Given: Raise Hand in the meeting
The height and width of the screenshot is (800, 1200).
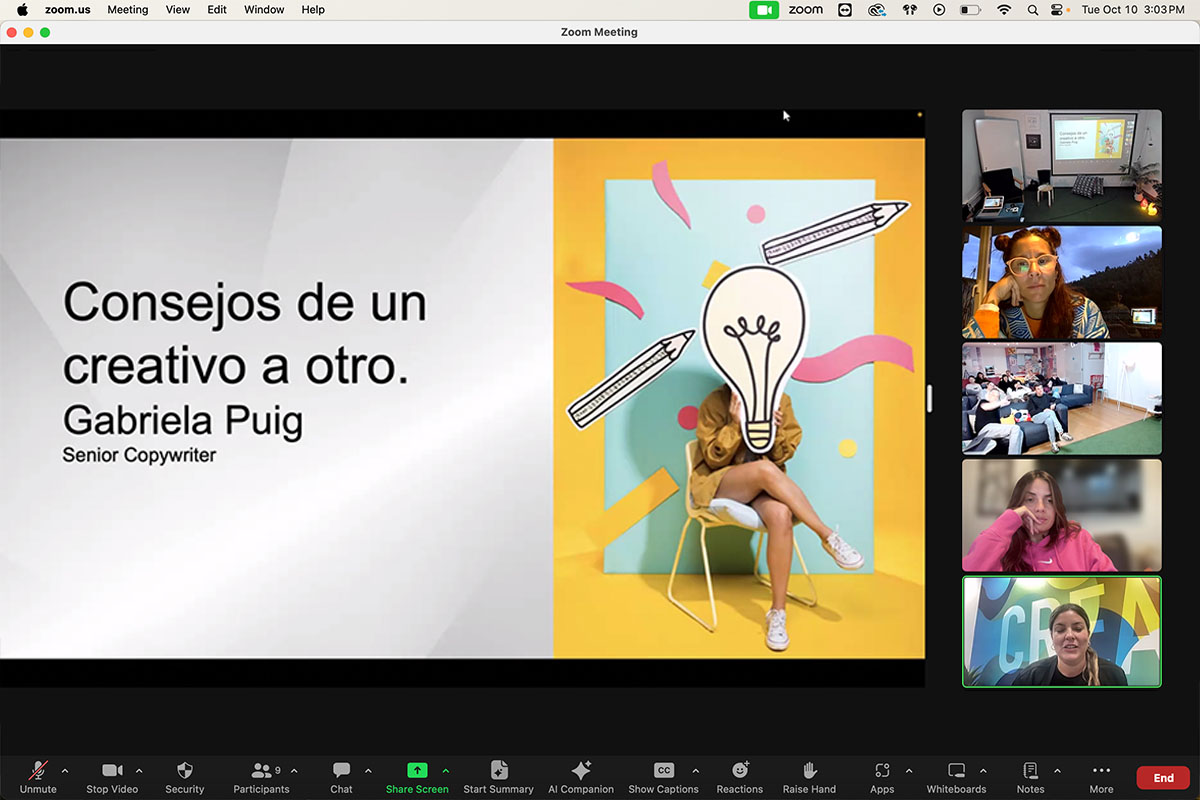Looking at the screenshot, I should [809, 777].
